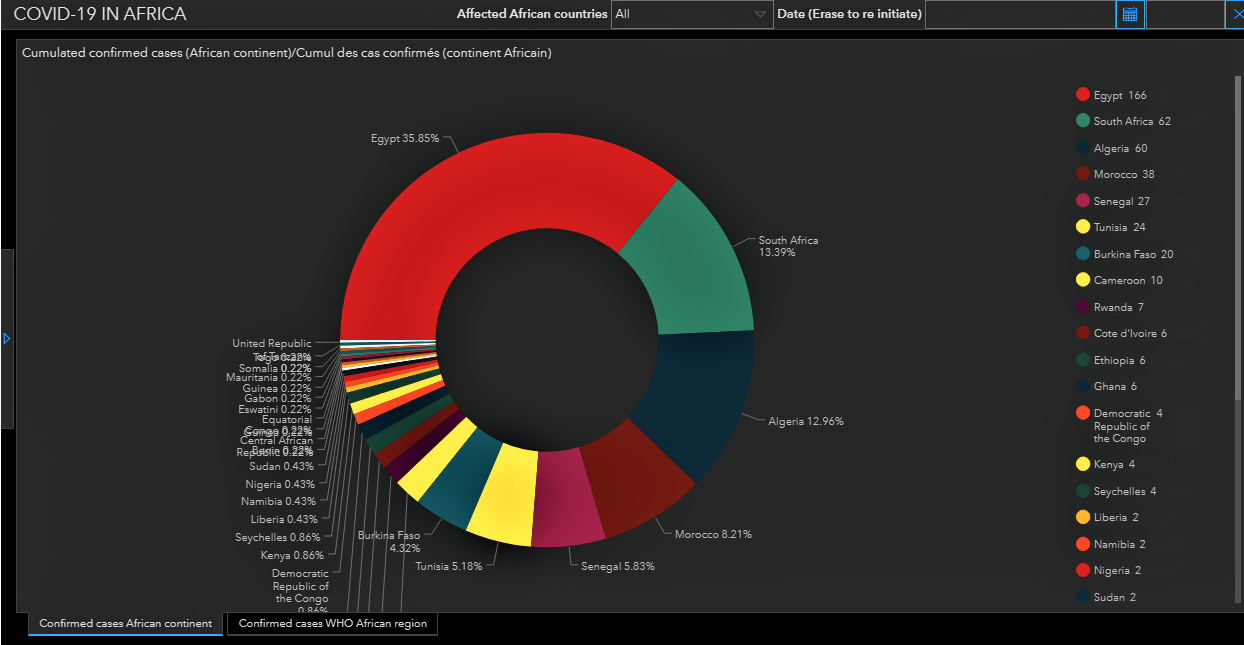Select 'Ethiopia 6' legend entry

(x=1111, y=360)
